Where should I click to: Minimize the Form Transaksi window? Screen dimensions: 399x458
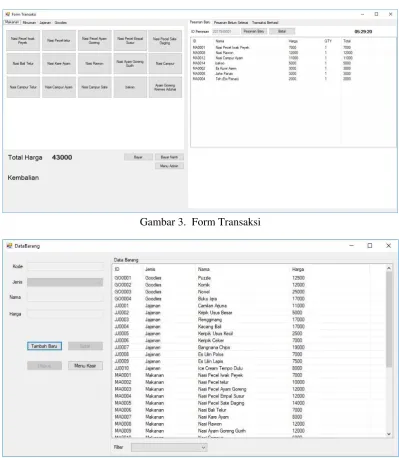pyautogui.click(x=362, y=14)
